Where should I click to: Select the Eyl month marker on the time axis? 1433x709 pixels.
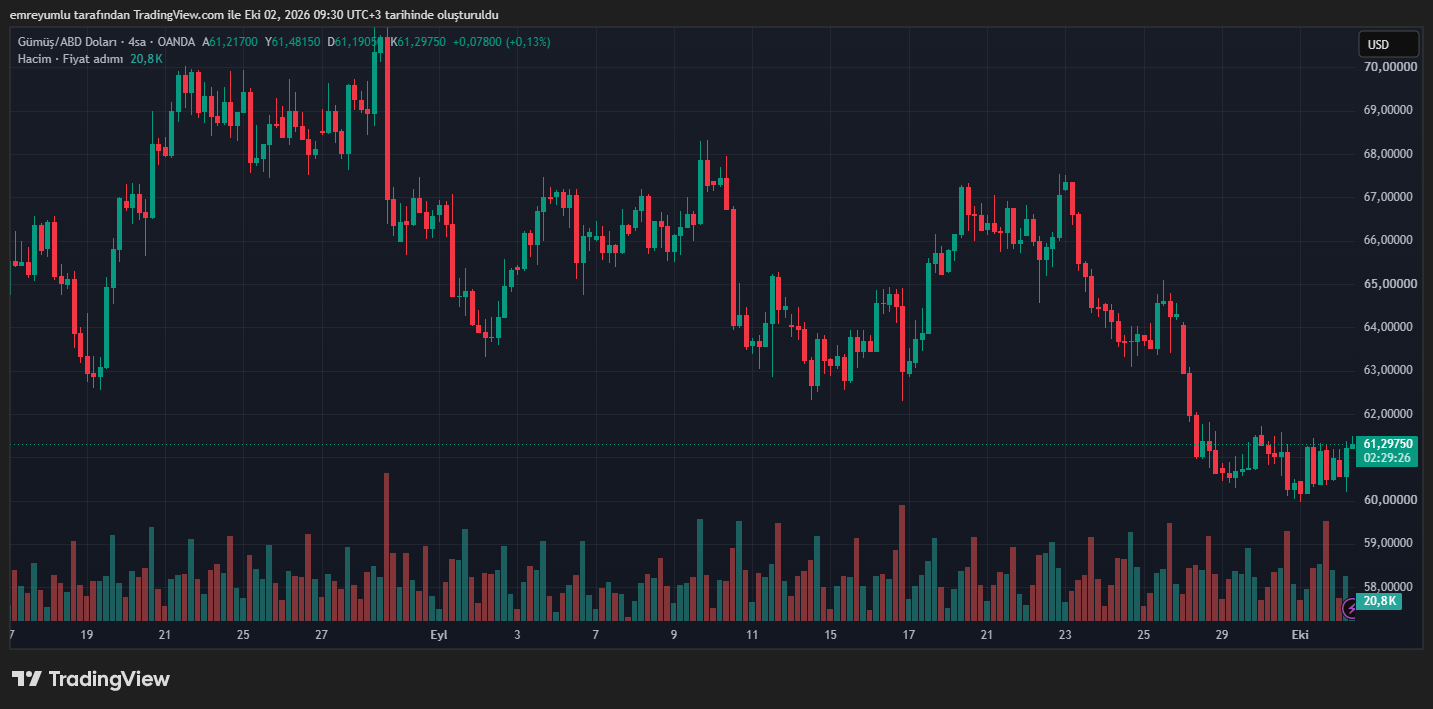pos(439,635)
